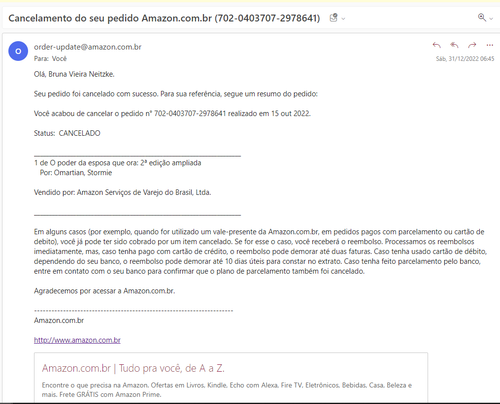
Task: Open the http://www.amazon.com.br link
Action: click(77, 340)
